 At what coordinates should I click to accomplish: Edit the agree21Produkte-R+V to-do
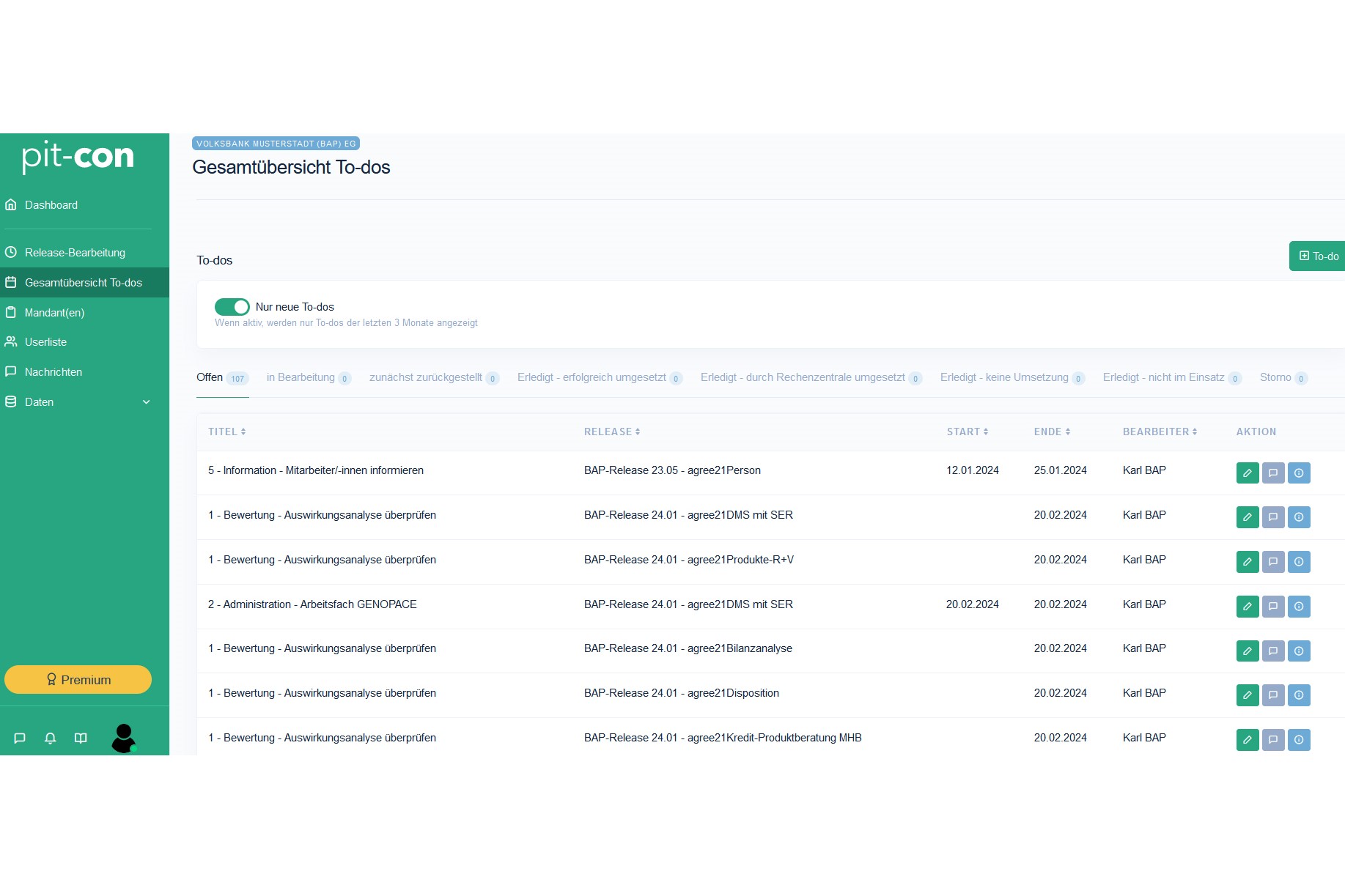point(1248,562)
